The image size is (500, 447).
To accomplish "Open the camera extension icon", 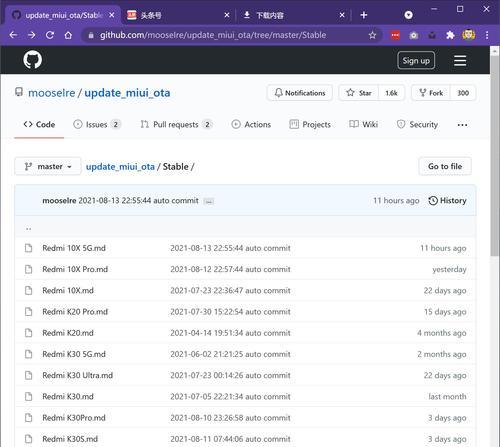I will (414, 35).
